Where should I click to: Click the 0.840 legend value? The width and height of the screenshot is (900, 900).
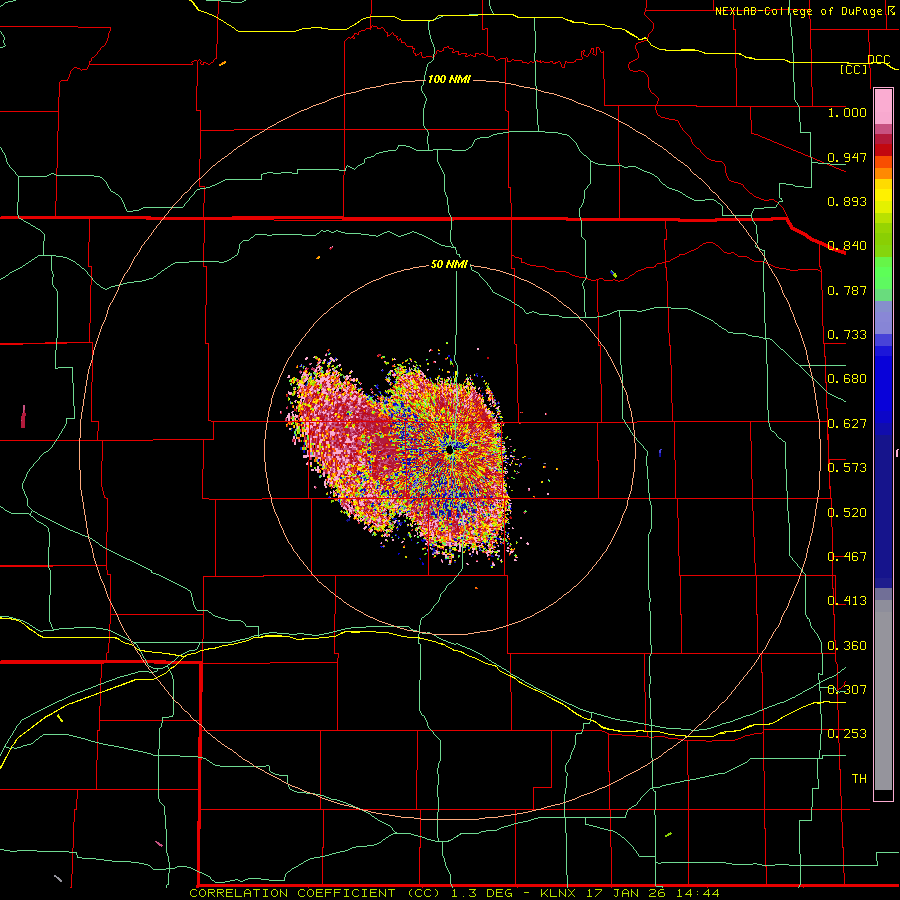pos(847,246)
